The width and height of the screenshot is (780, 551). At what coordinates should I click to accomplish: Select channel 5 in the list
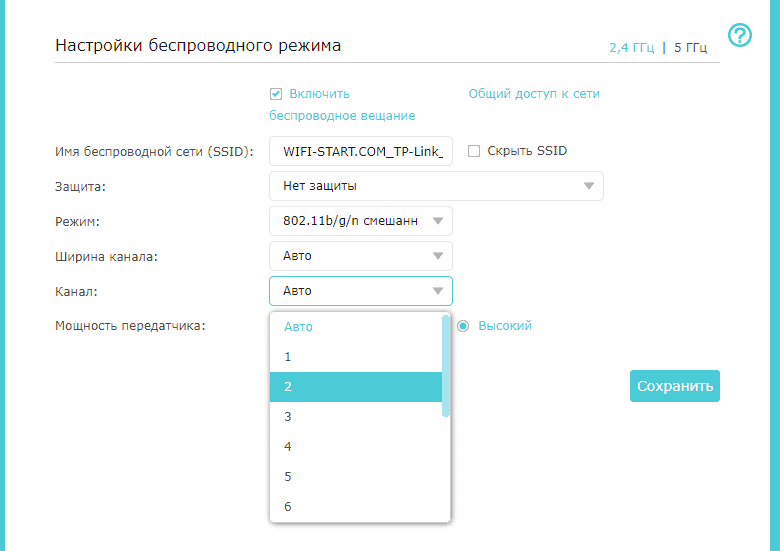point(356,477)
